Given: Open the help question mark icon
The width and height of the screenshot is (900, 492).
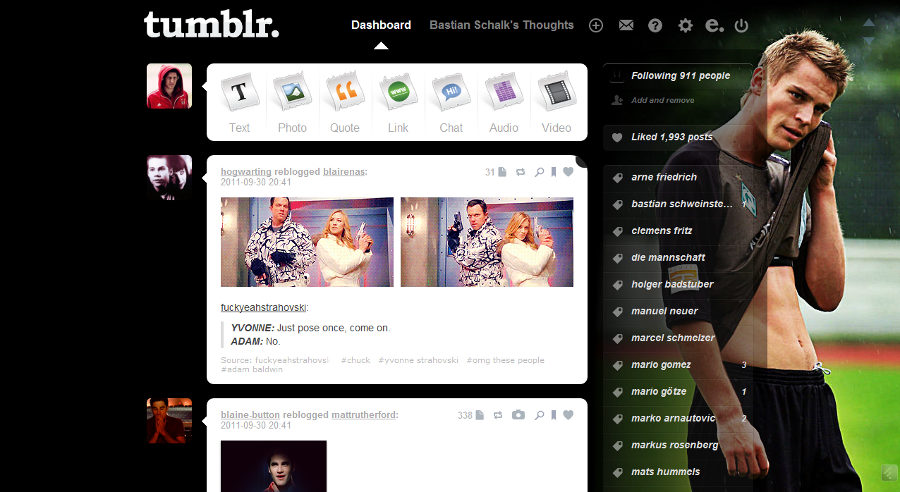Looking at the screenshot, I should (655, 25).
